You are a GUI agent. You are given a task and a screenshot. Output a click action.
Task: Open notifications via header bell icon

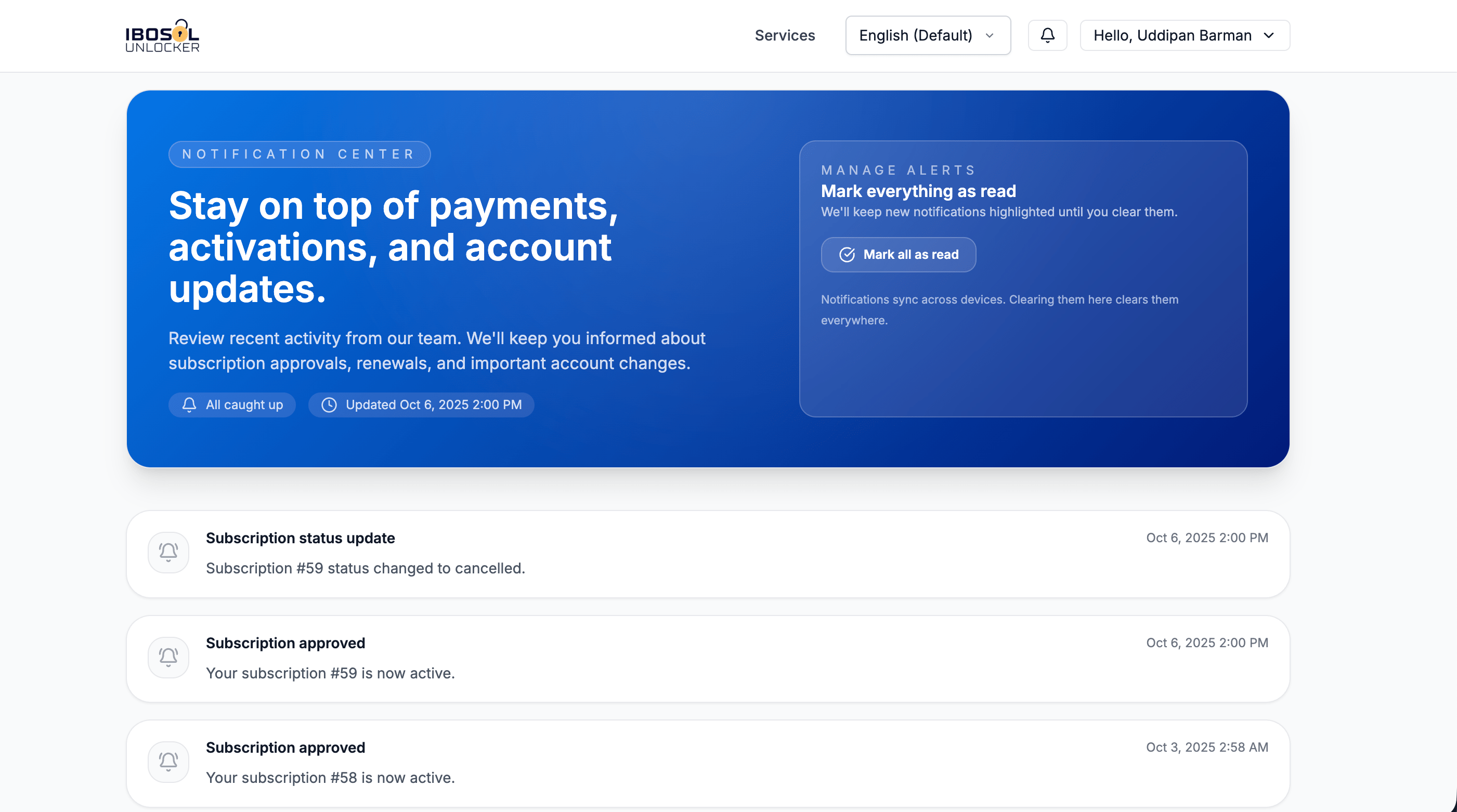(x=1047, y=36)
